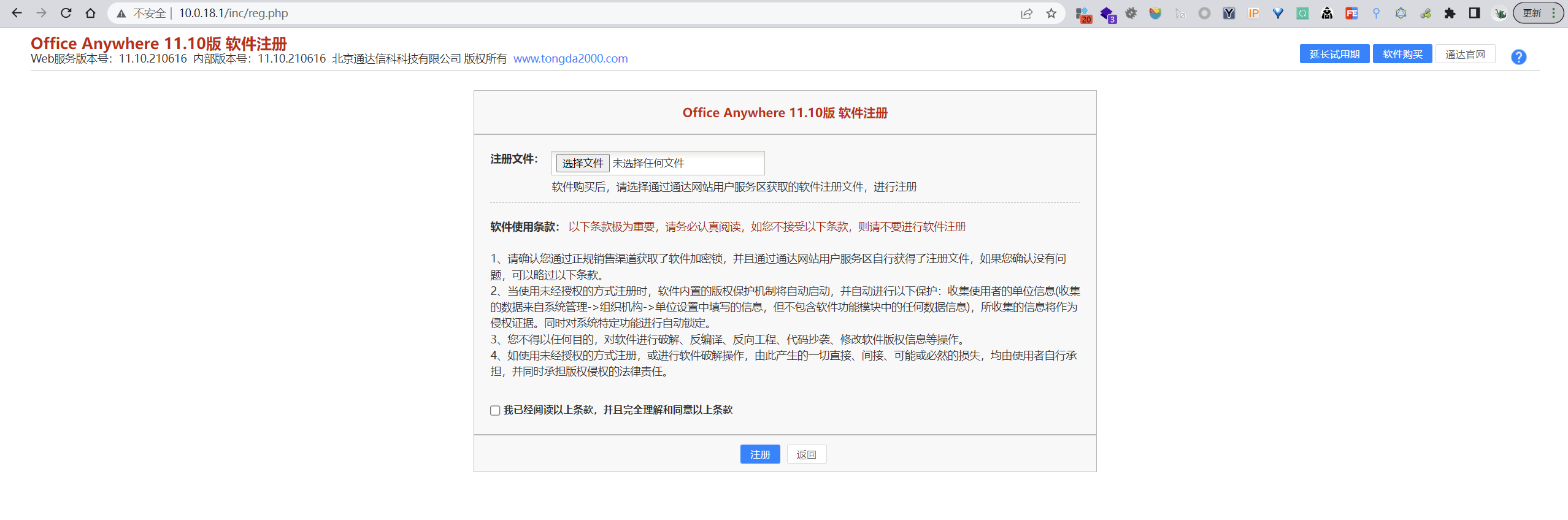Open the gray gear extension
The image size is (1568, 520).
(x=1131, y=13)
